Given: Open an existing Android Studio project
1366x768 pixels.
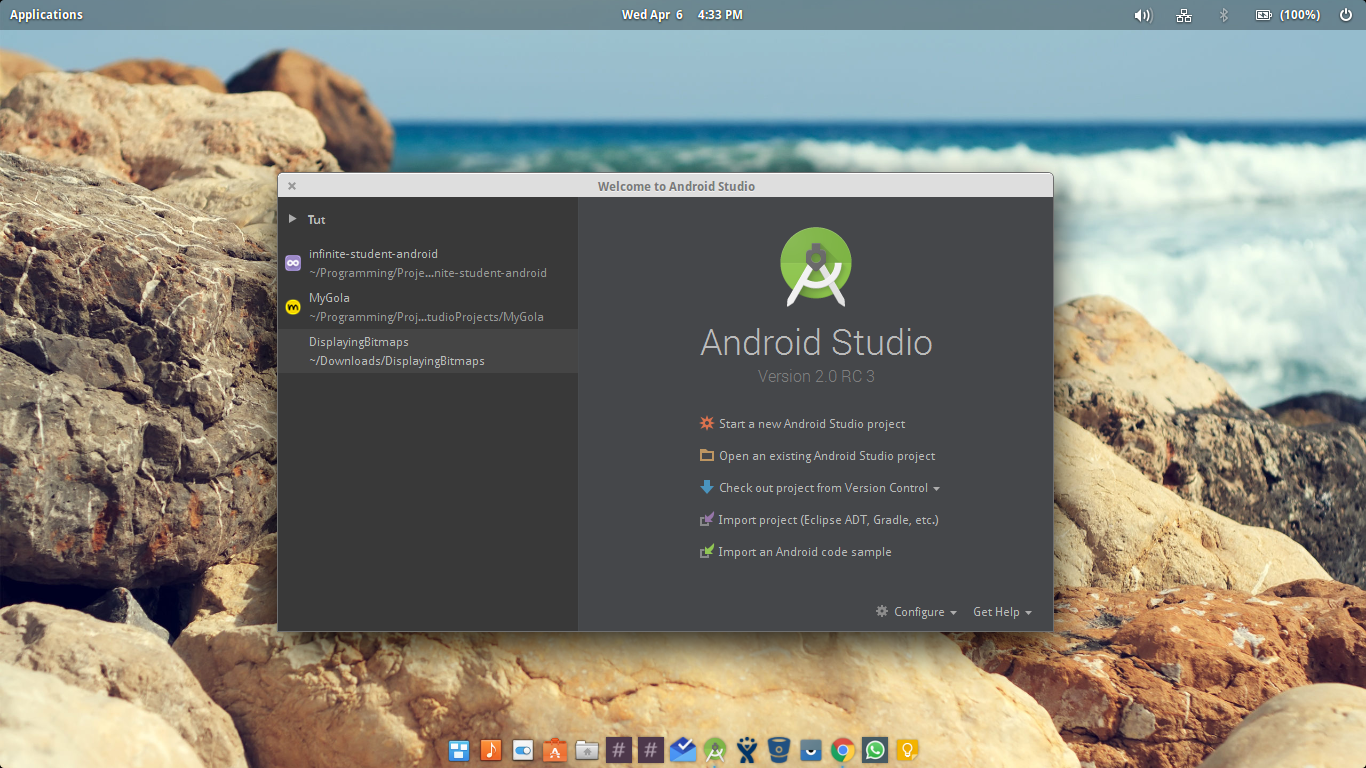Looking at the screenshot, I should 818,456.
